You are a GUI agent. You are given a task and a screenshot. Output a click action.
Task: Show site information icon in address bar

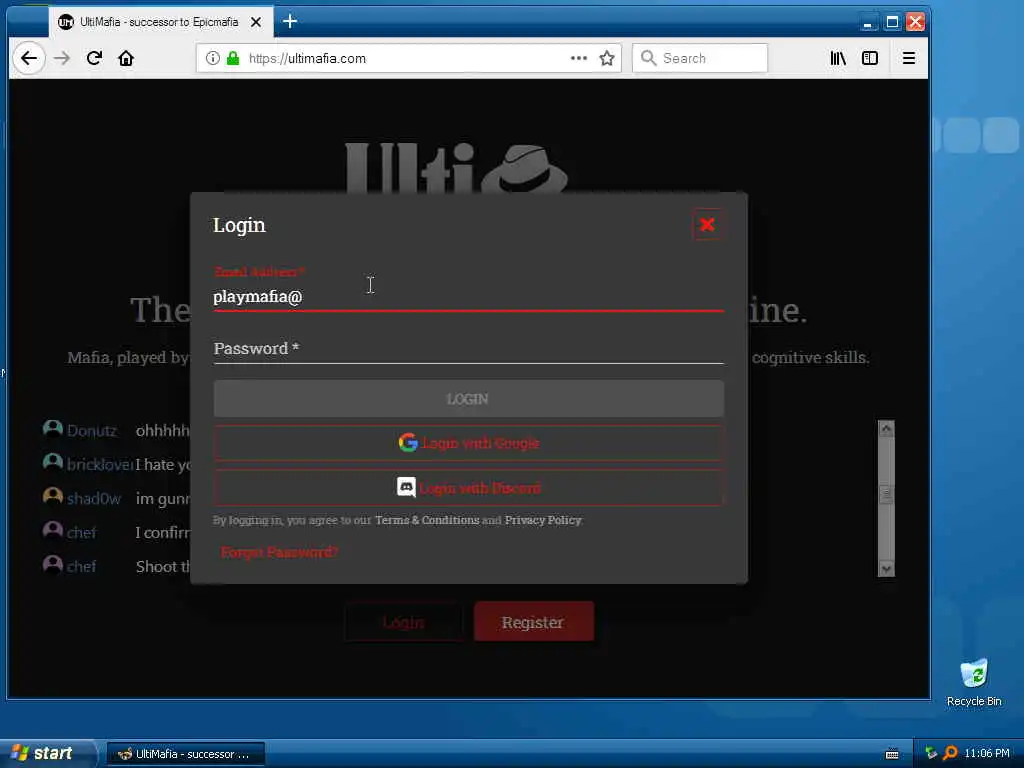pyautogui.click(x=213, y=59)
